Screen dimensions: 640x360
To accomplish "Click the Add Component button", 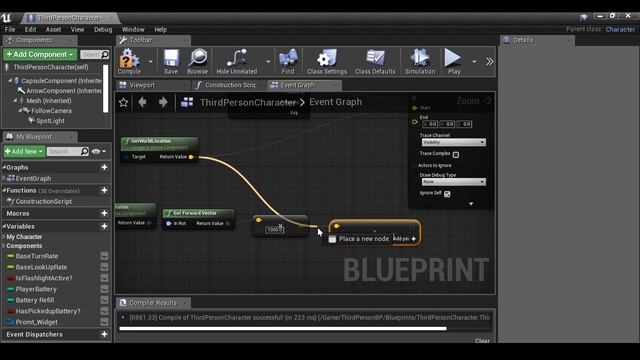I will tap(40, 54).
